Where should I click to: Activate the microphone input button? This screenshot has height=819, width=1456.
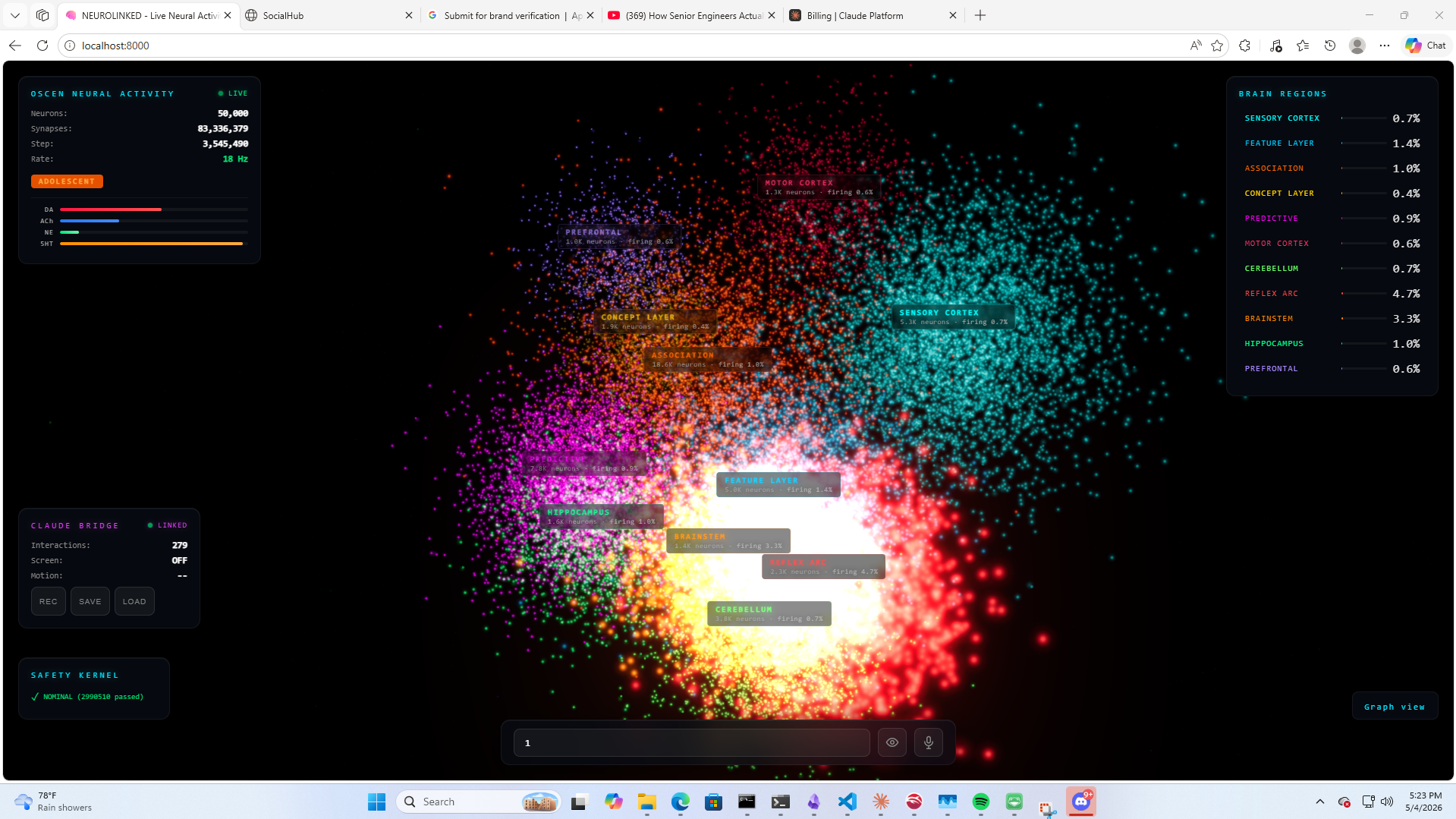click(x=929, y=742)
